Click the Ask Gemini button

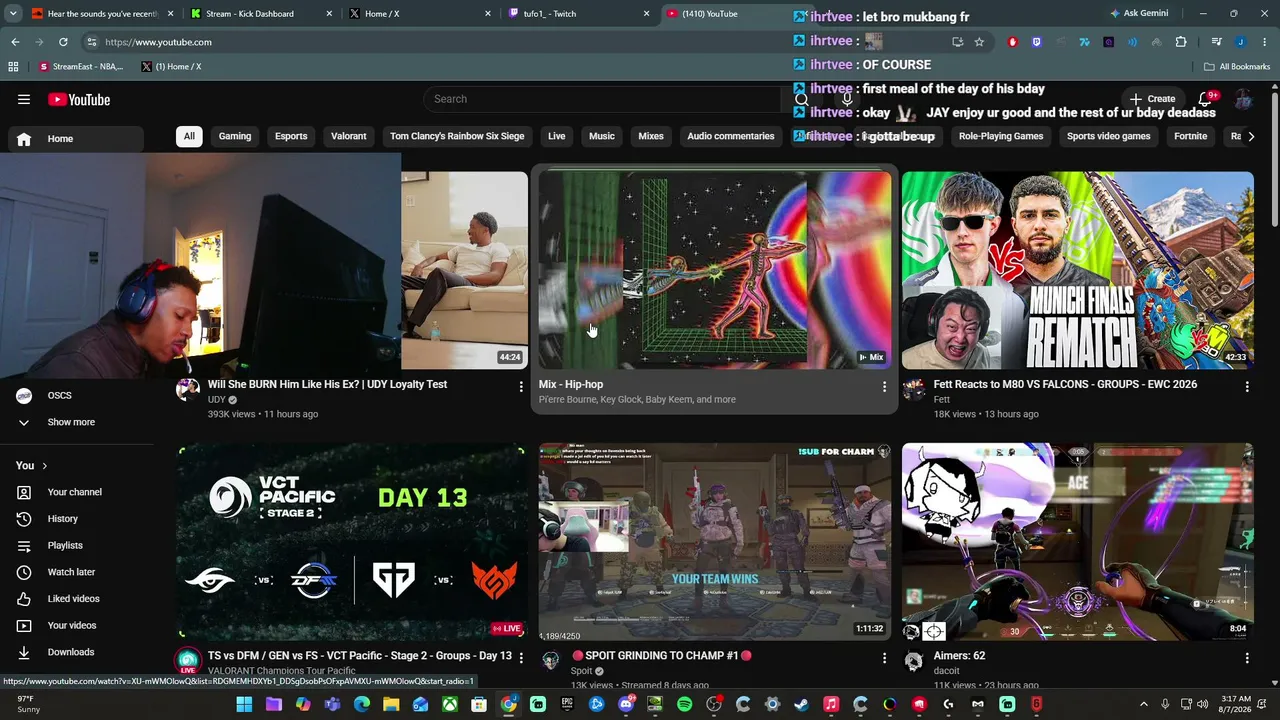pyautogui.click(x=1141, y=14)
